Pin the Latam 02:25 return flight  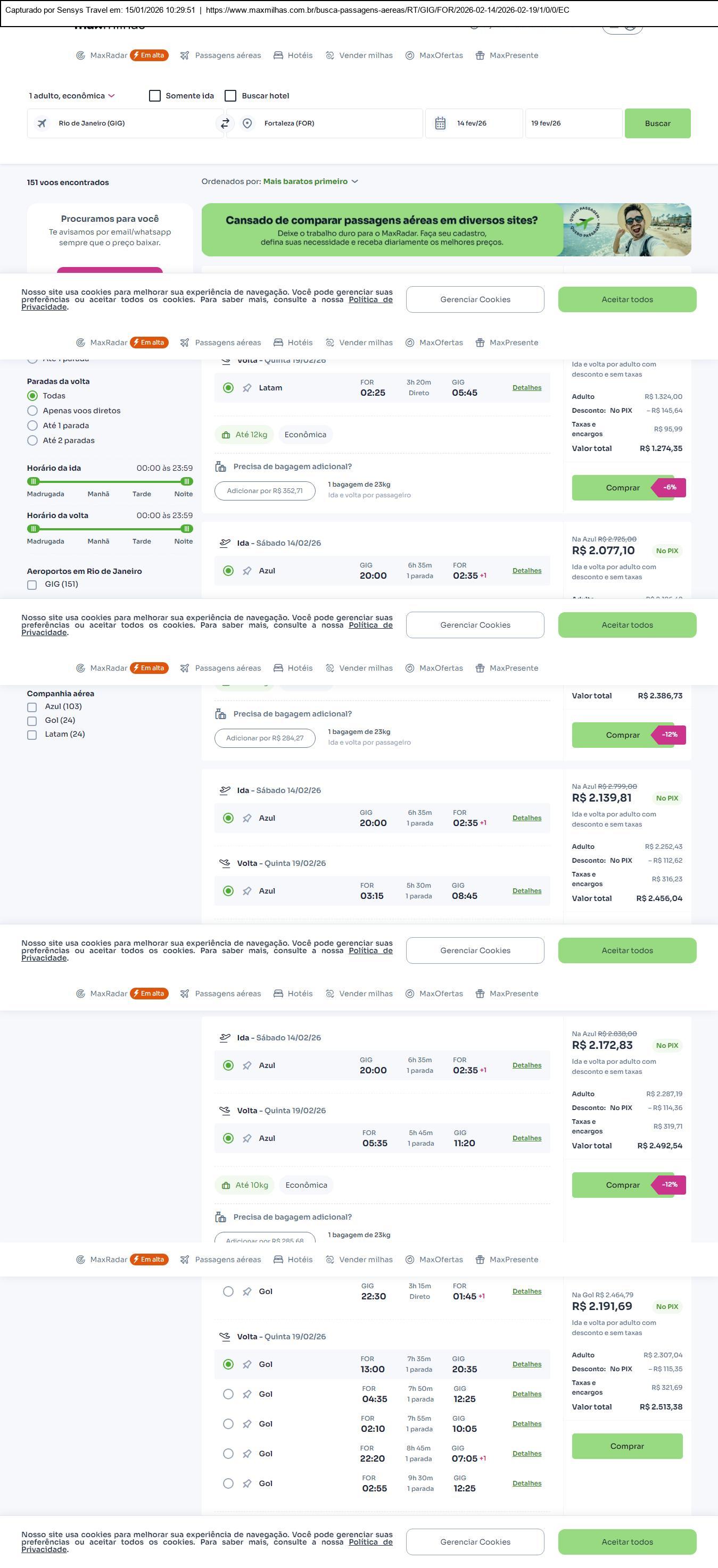coord(246,388)
